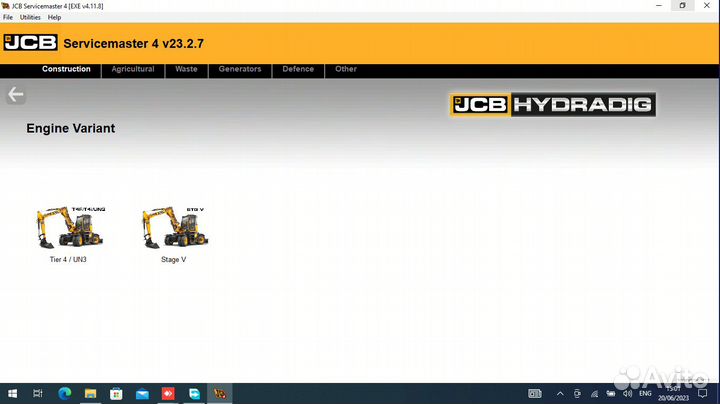Click the Servicemaster 4 v23.2.7 title text

(x=134, y=44)
